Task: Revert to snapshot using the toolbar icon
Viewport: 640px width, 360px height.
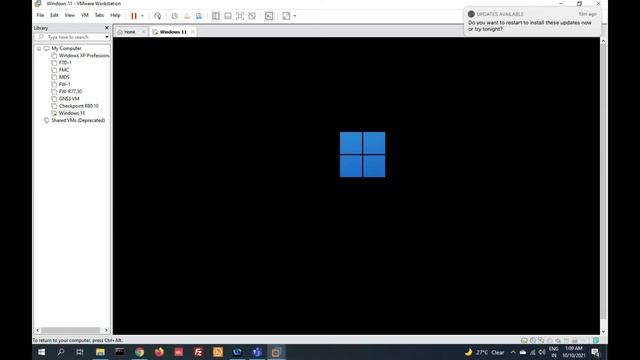Action: pyautogui.click(x=187, y=16)
